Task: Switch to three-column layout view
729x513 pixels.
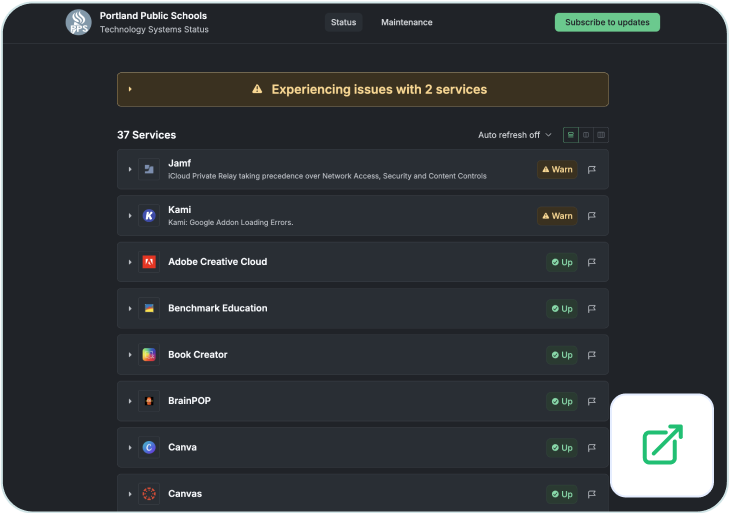Action: tap(601, 135)
